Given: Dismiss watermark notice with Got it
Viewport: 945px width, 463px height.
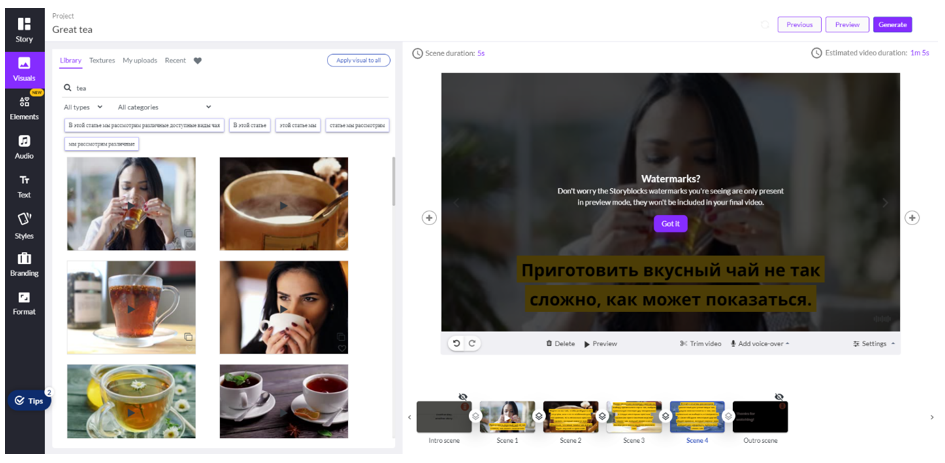Looking at the screenshot, I should [x=670, y=224].
